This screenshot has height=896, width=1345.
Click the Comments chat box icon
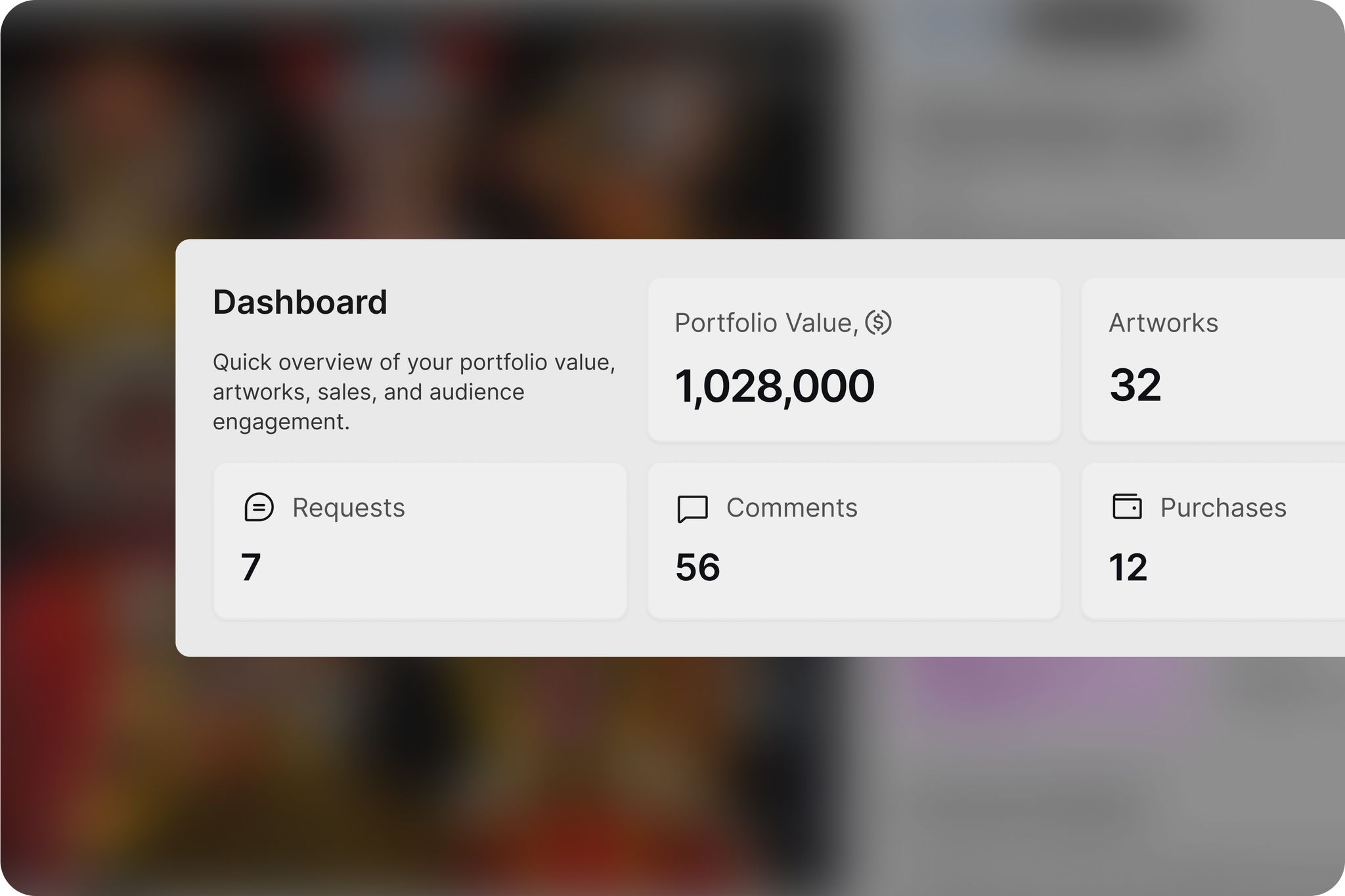692,509
